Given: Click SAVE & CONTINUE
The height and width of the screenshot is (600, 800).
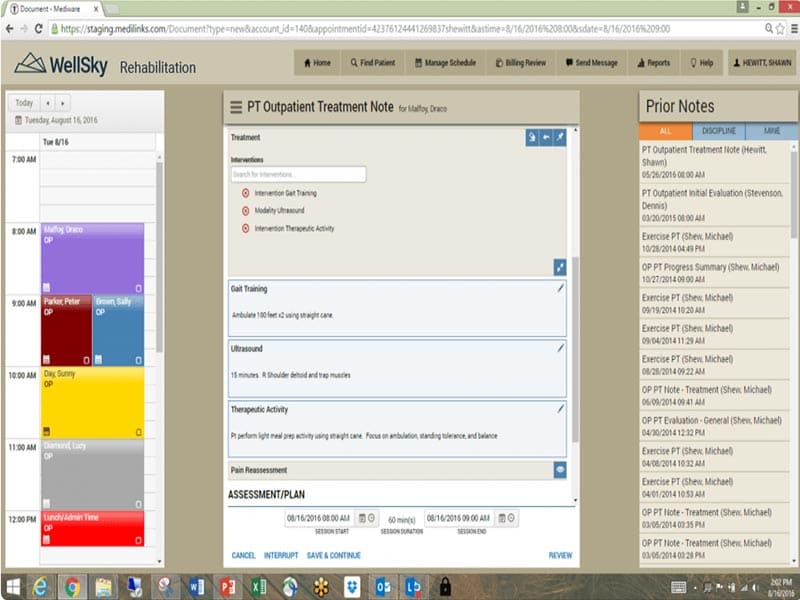Looking at the screenshot, I should 334,555.
